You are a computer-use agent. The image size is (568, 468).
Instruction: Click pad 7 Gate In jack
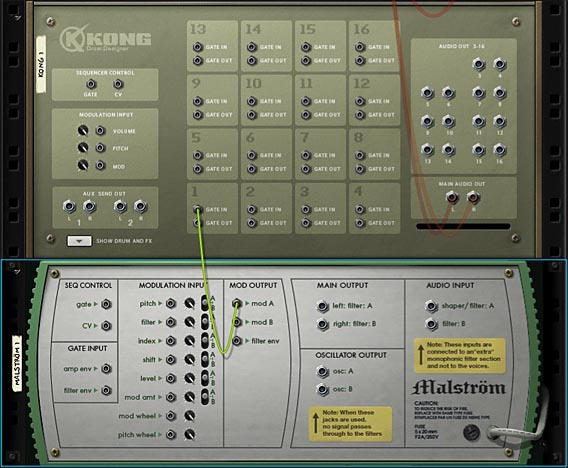(306, 155)
